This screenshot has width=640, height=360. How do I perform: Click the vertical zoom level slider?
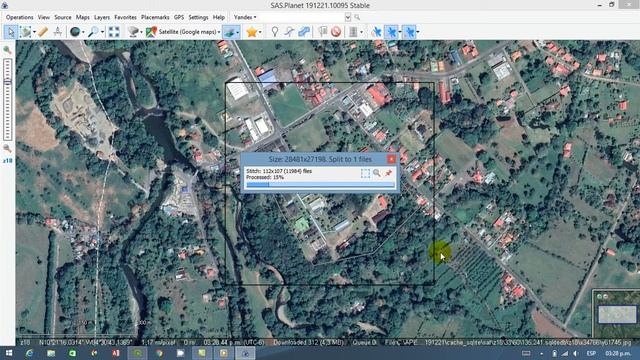point(7,100)
